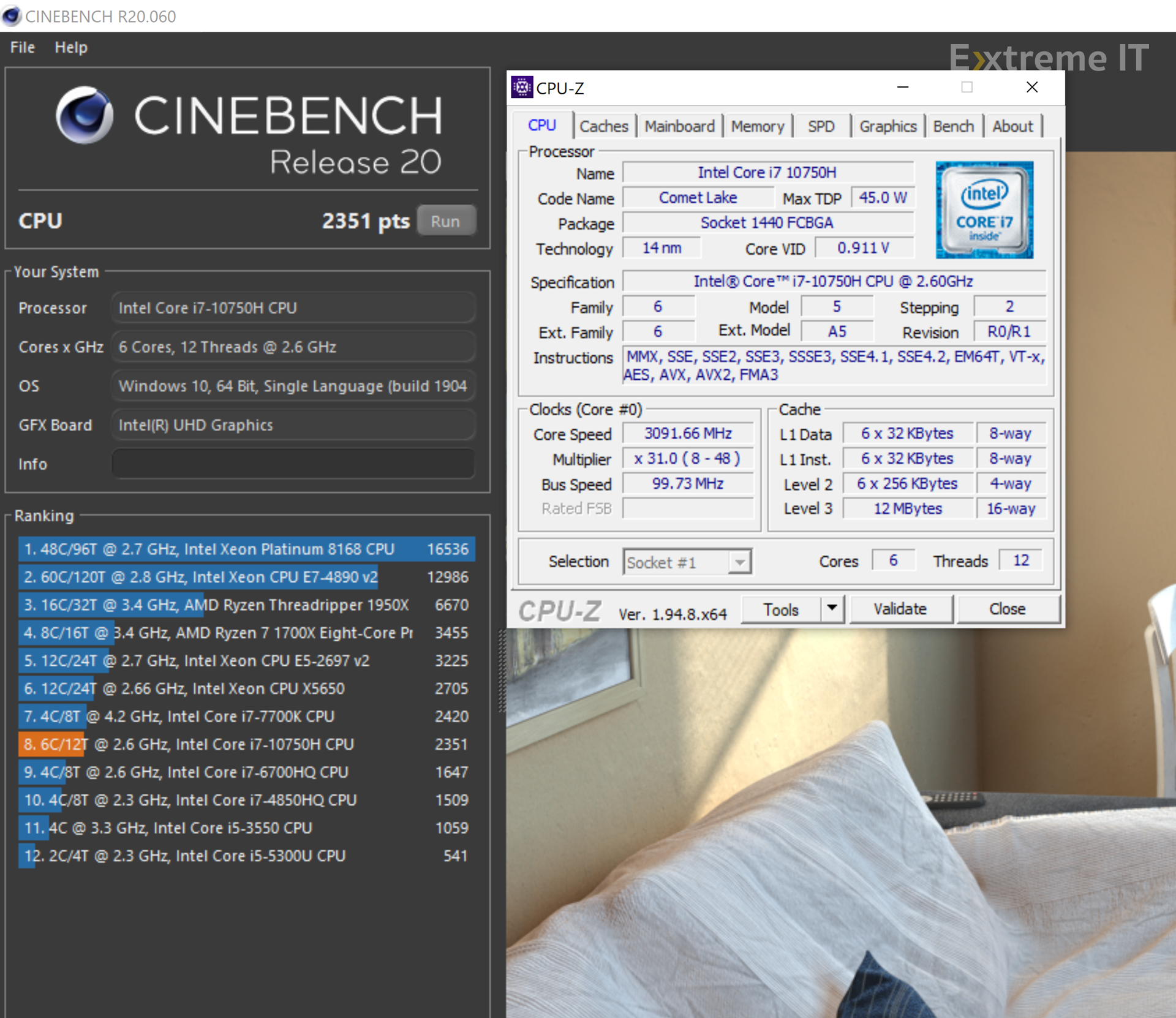Click the Bus Speed value 99.73 MHz

point(688,484)
